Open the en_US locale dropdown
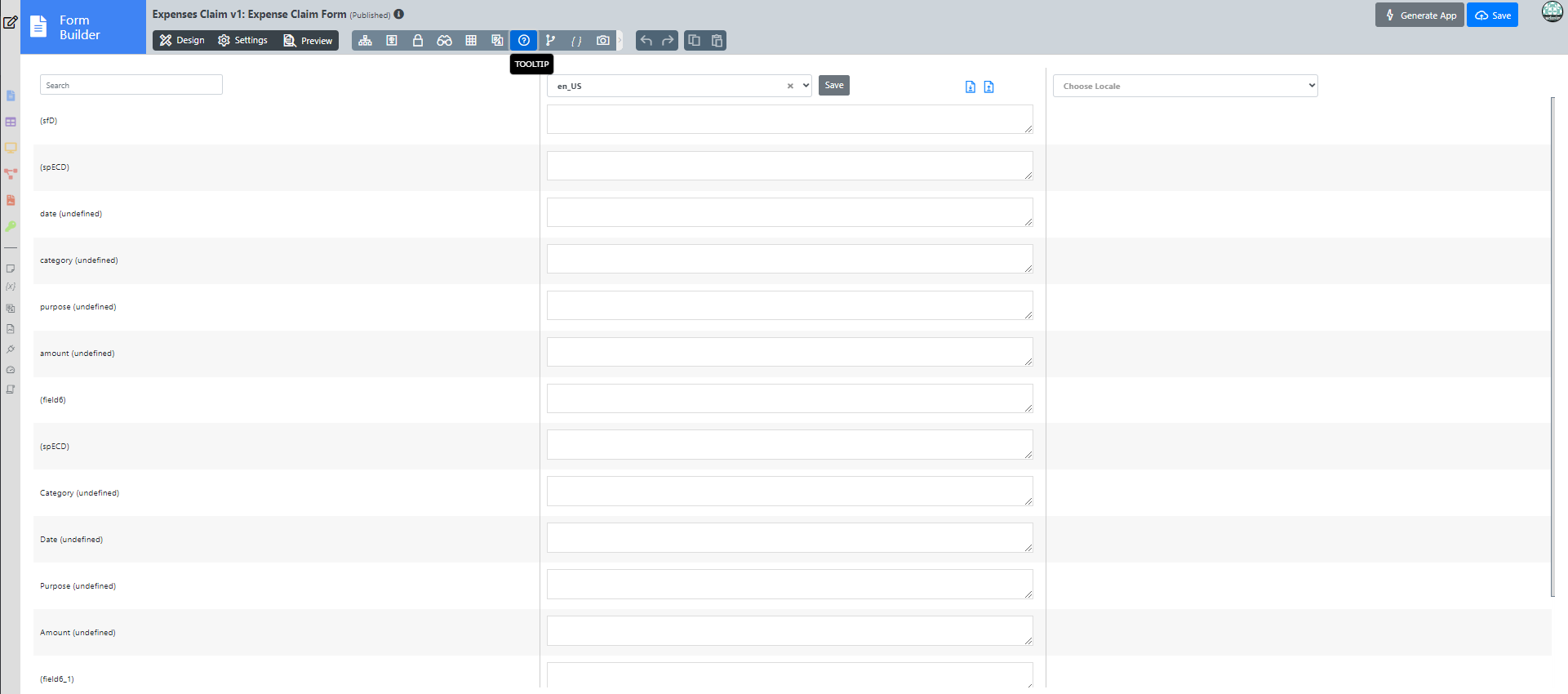Screen dimensions: 1568x694 point(679,86)
